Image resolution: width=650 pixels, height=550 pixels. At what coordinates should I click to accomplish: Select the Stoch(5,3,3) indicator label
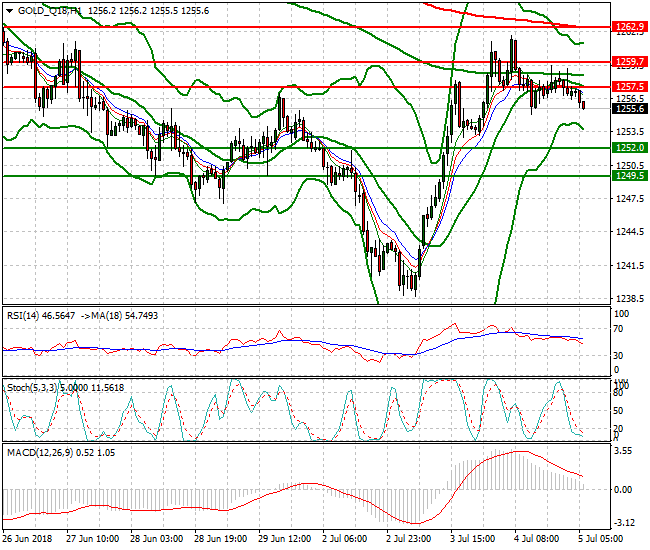pyautogui.click(x=32, y=388)
